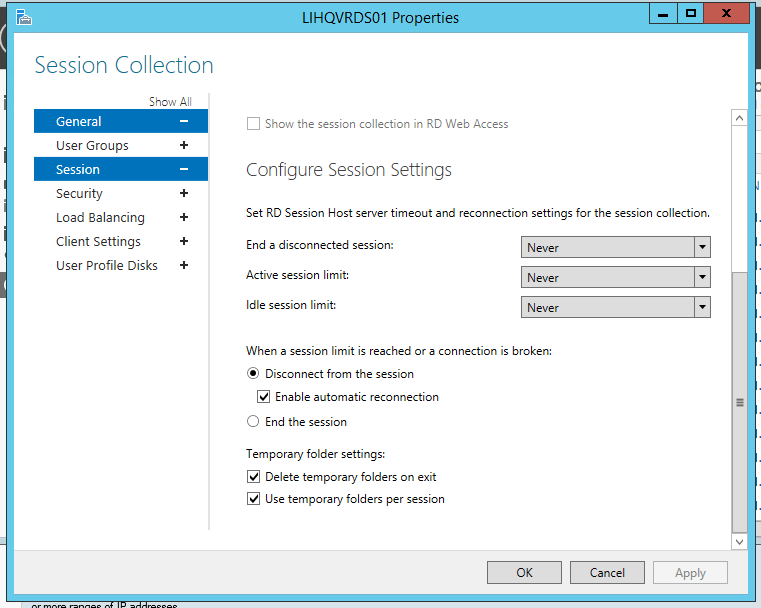The image size is (761, 608).
Task: Open the Load Balancing section
Action: coord(121,217)
